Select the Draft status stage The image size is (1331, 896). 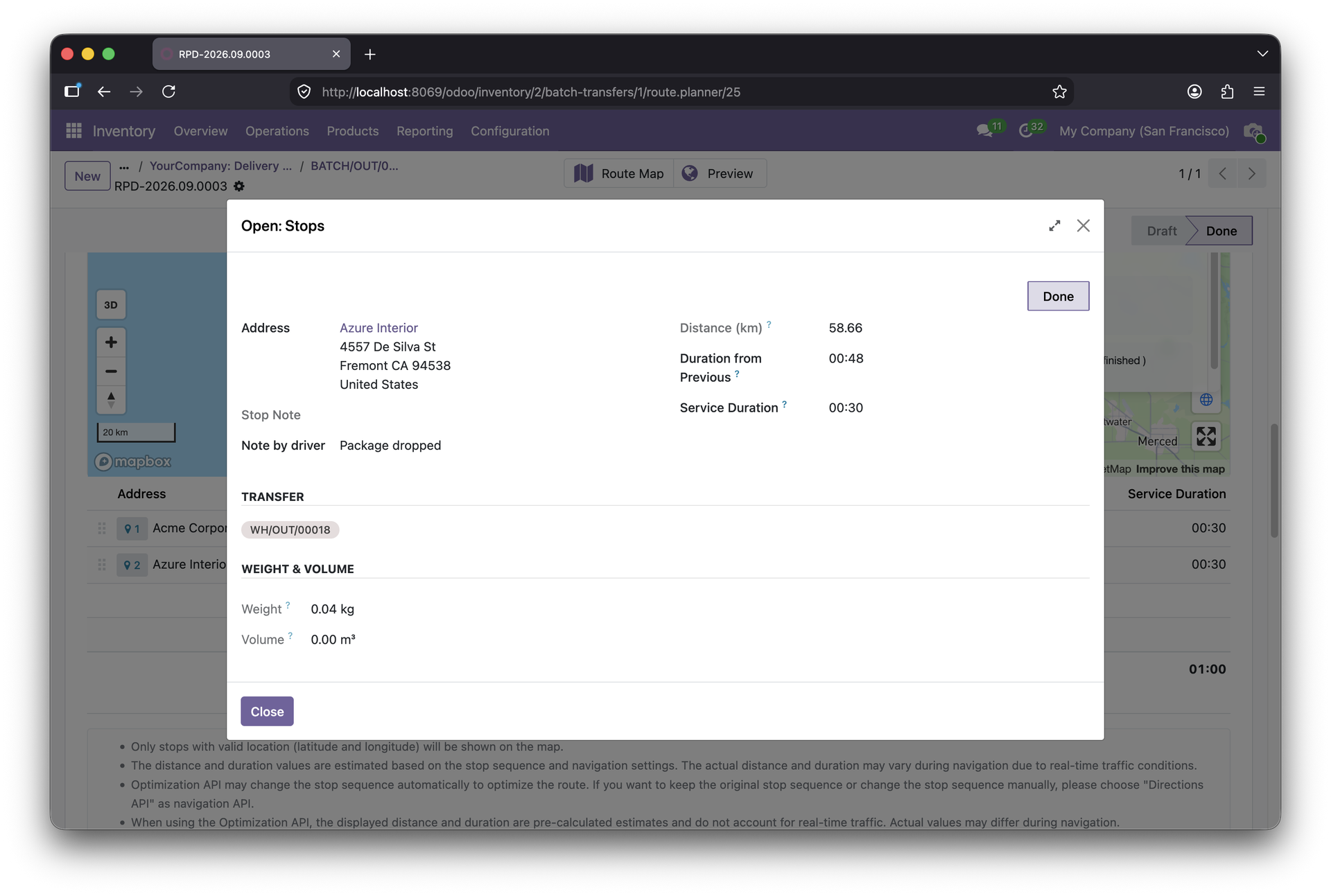[x=1161, y=231]
